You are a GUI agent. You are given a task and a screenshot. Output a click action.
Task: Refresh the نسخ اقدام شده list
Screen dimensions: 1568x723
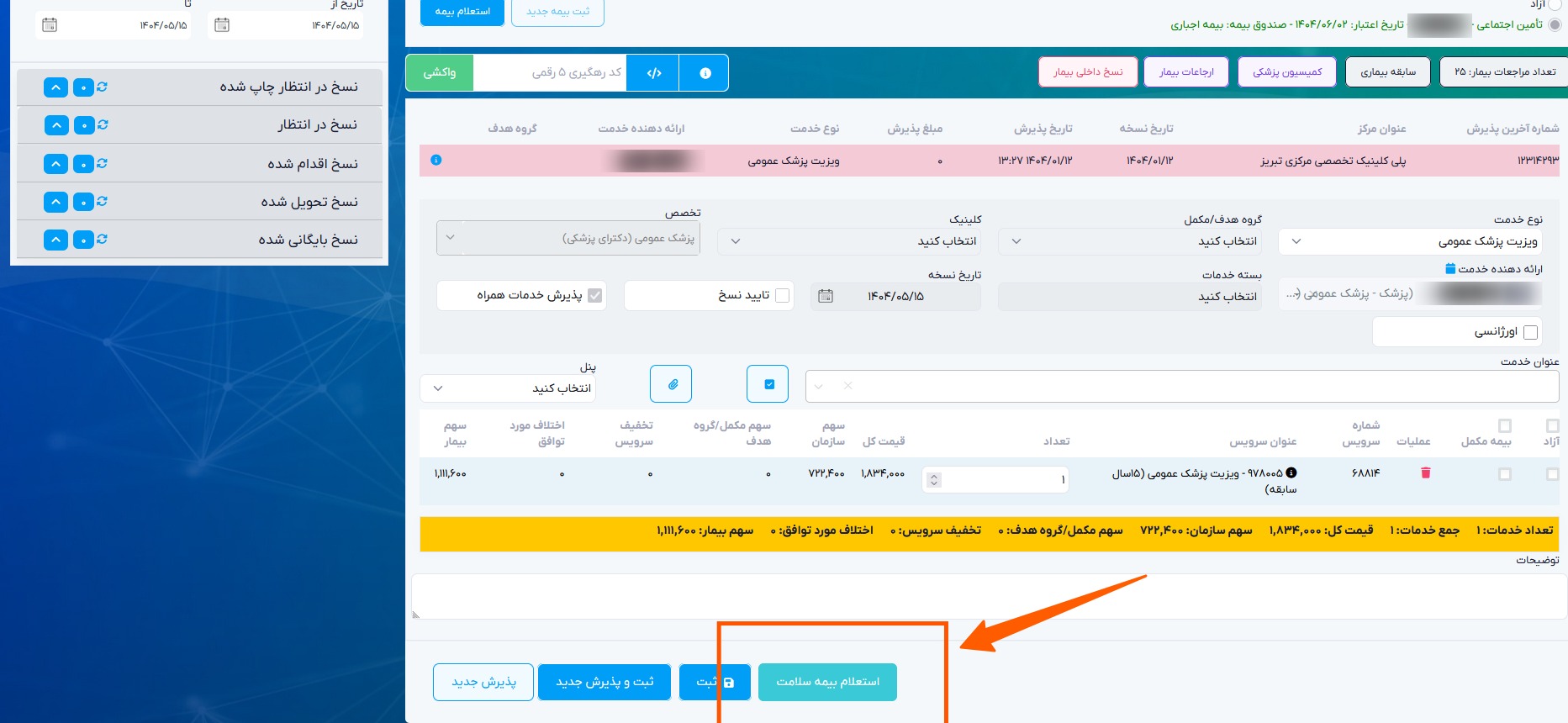103,163
